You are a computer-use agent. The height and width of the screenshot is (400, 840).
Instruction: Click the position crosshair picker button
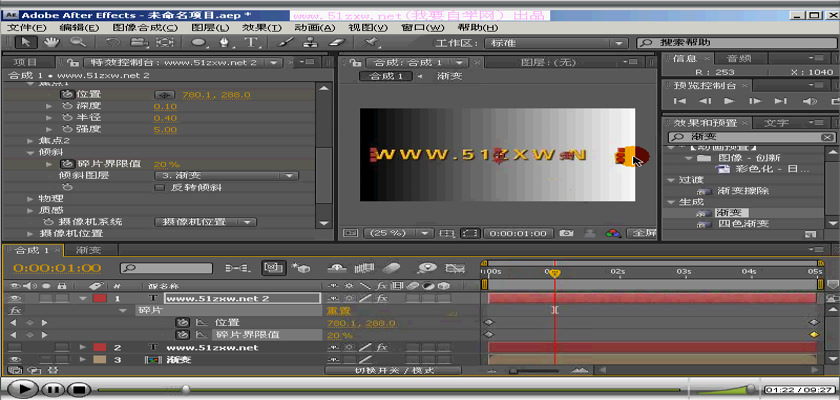click(165, 95)
